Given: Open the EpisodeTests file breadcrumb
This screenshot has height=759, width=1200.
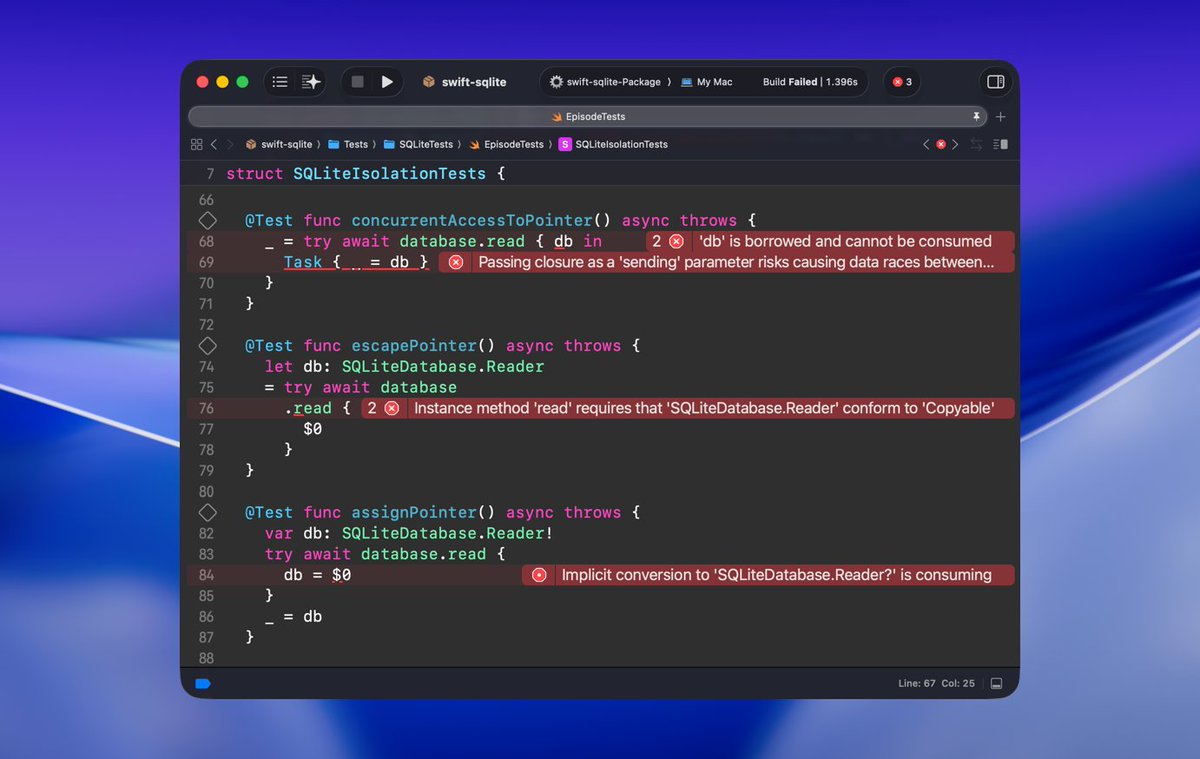Looking at the screenshot, I should coord(507,144).
